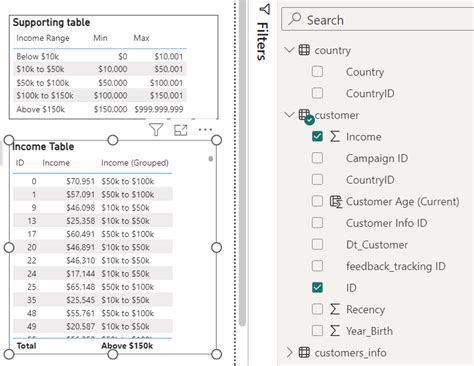Check the CountryID checkbox under country
Viewport: 474px width, 366px height.
[317, 93]
